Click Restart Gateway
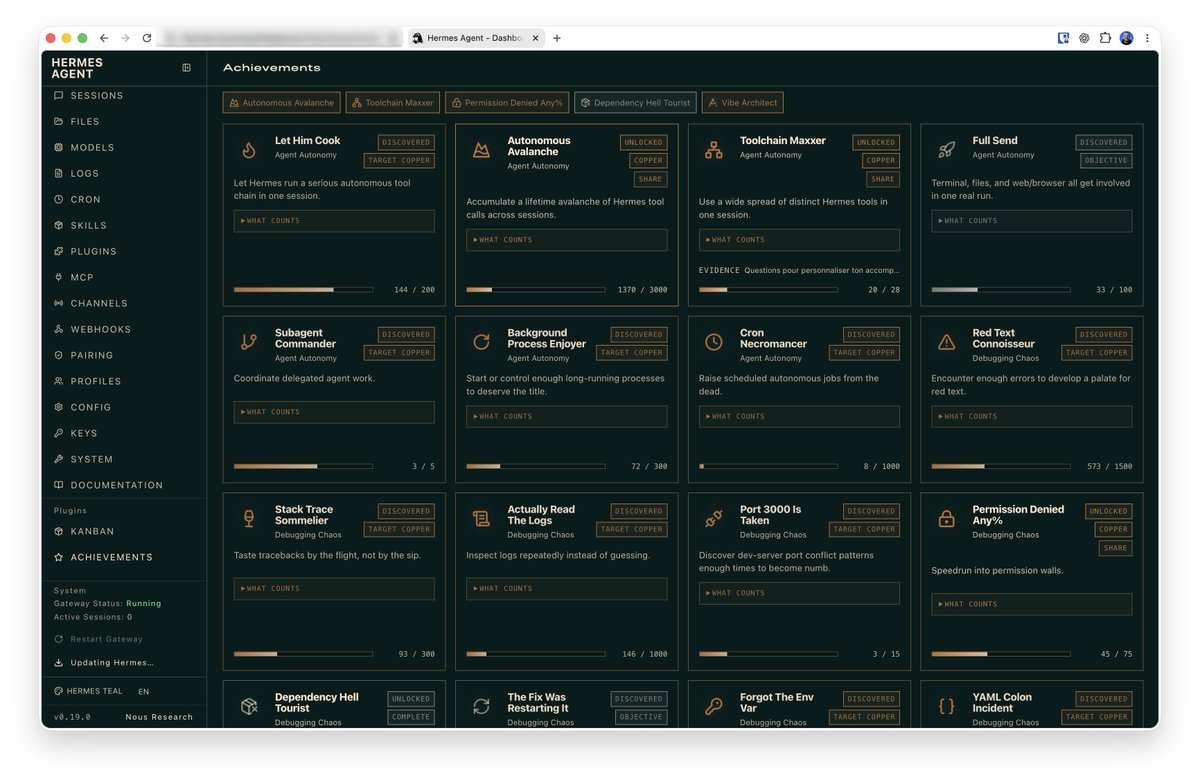 tap(100, 639)
